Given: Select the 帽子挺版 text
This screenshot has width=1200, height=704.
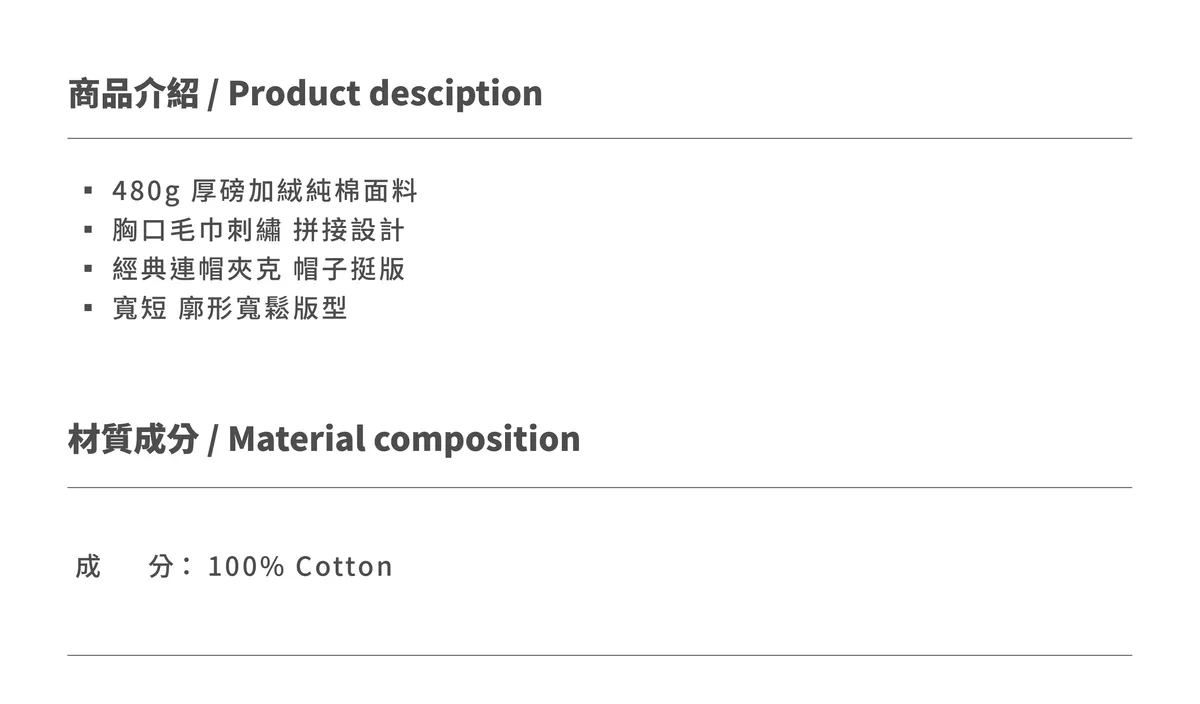Looking at the screenshot, I should (x=349, y=269).
